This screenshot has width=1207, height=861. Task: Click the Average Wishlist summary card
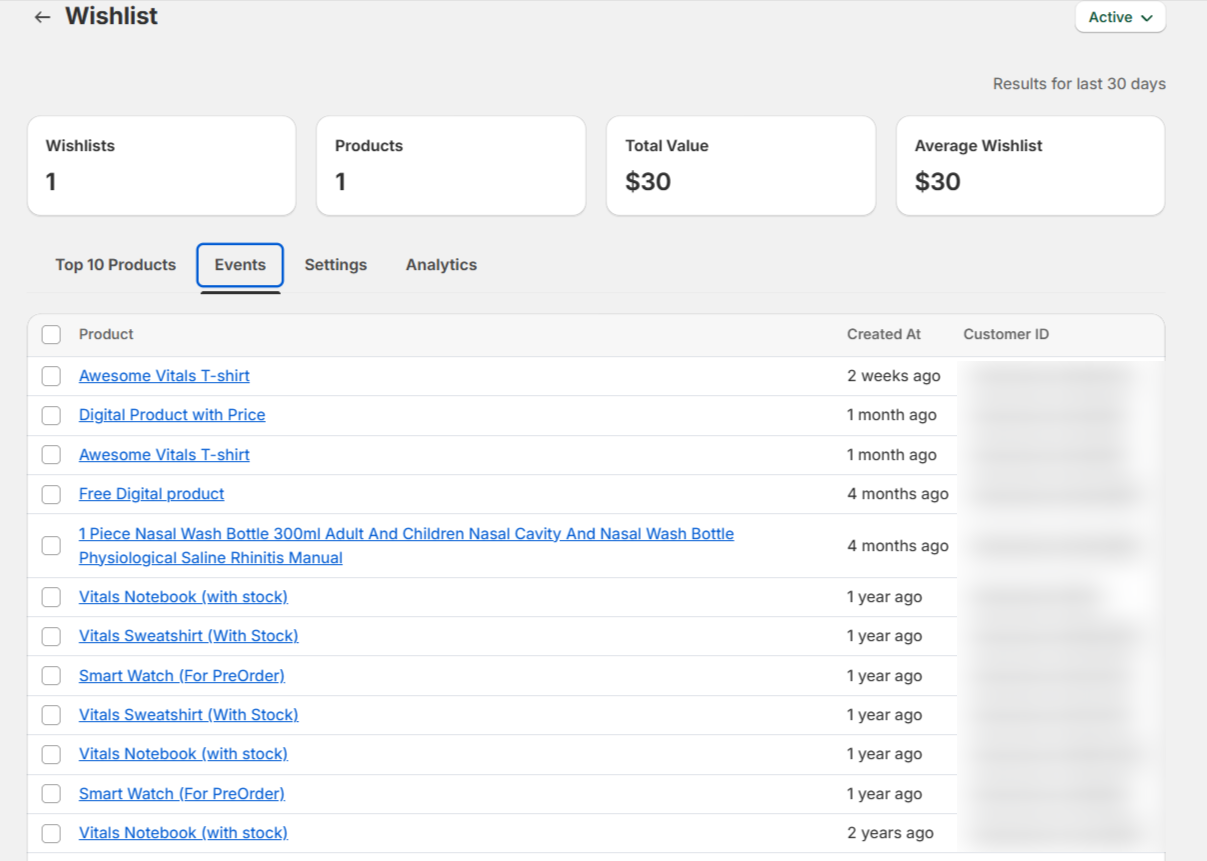tap(1031, 166)
